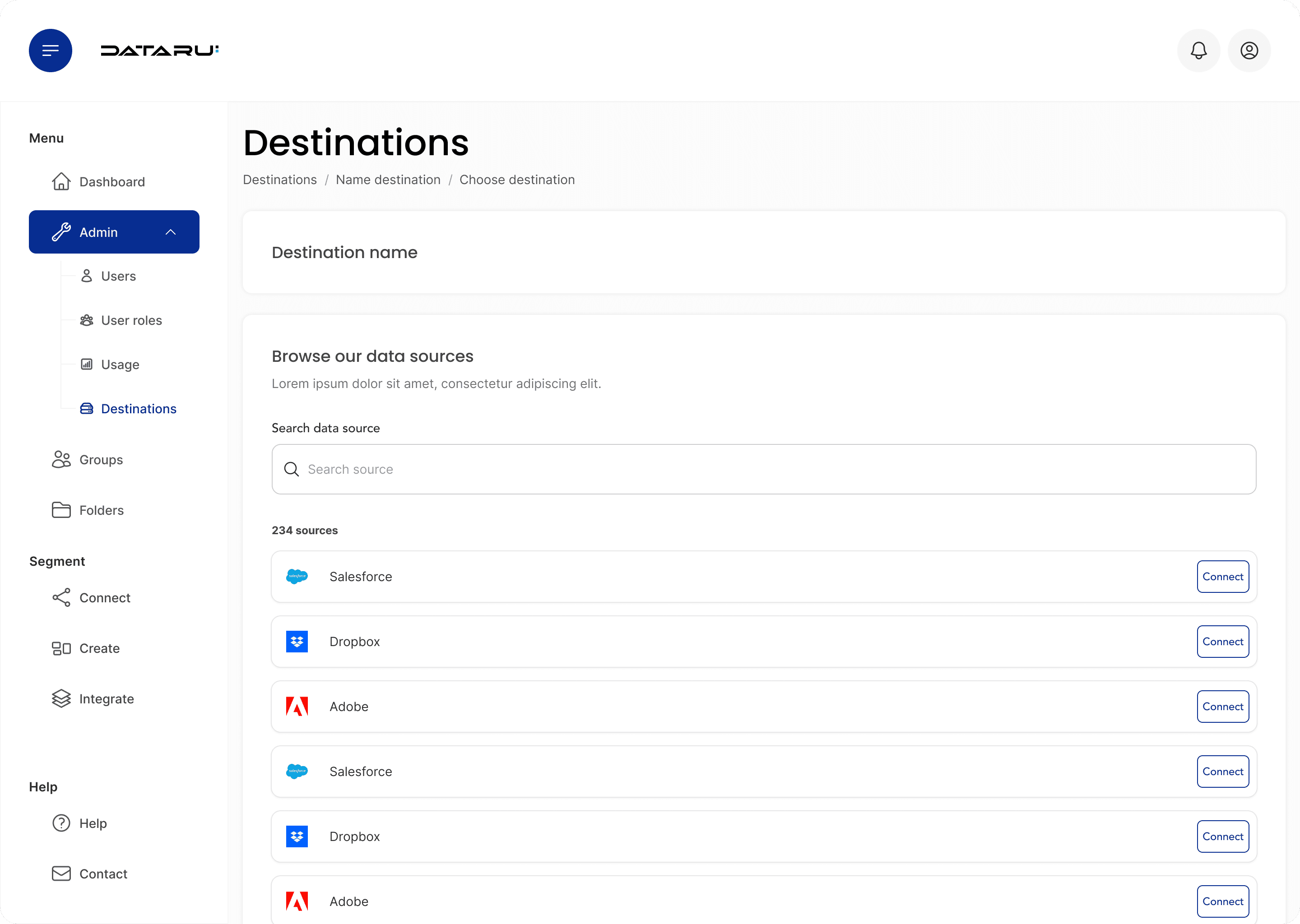
Task: Focus the Search source input field
Action: click(763, 469)
